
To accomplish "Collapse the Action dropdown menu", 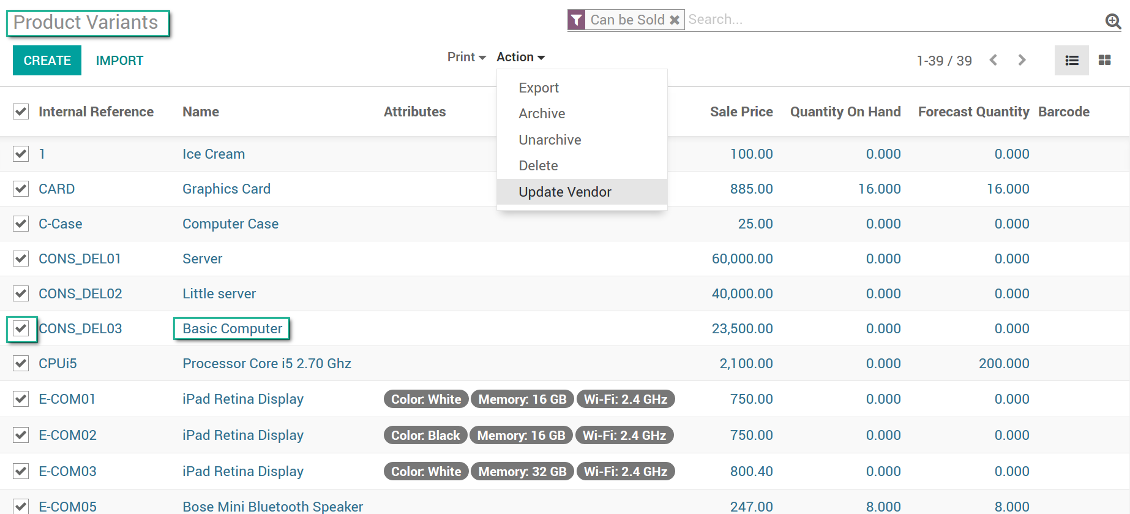I will pyautogui.click(x=520, y=58).
